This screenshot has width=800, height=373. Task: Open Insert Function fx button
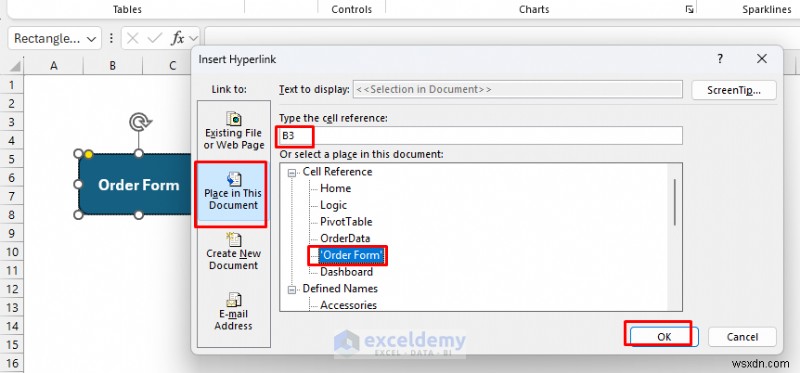(177, 38)
